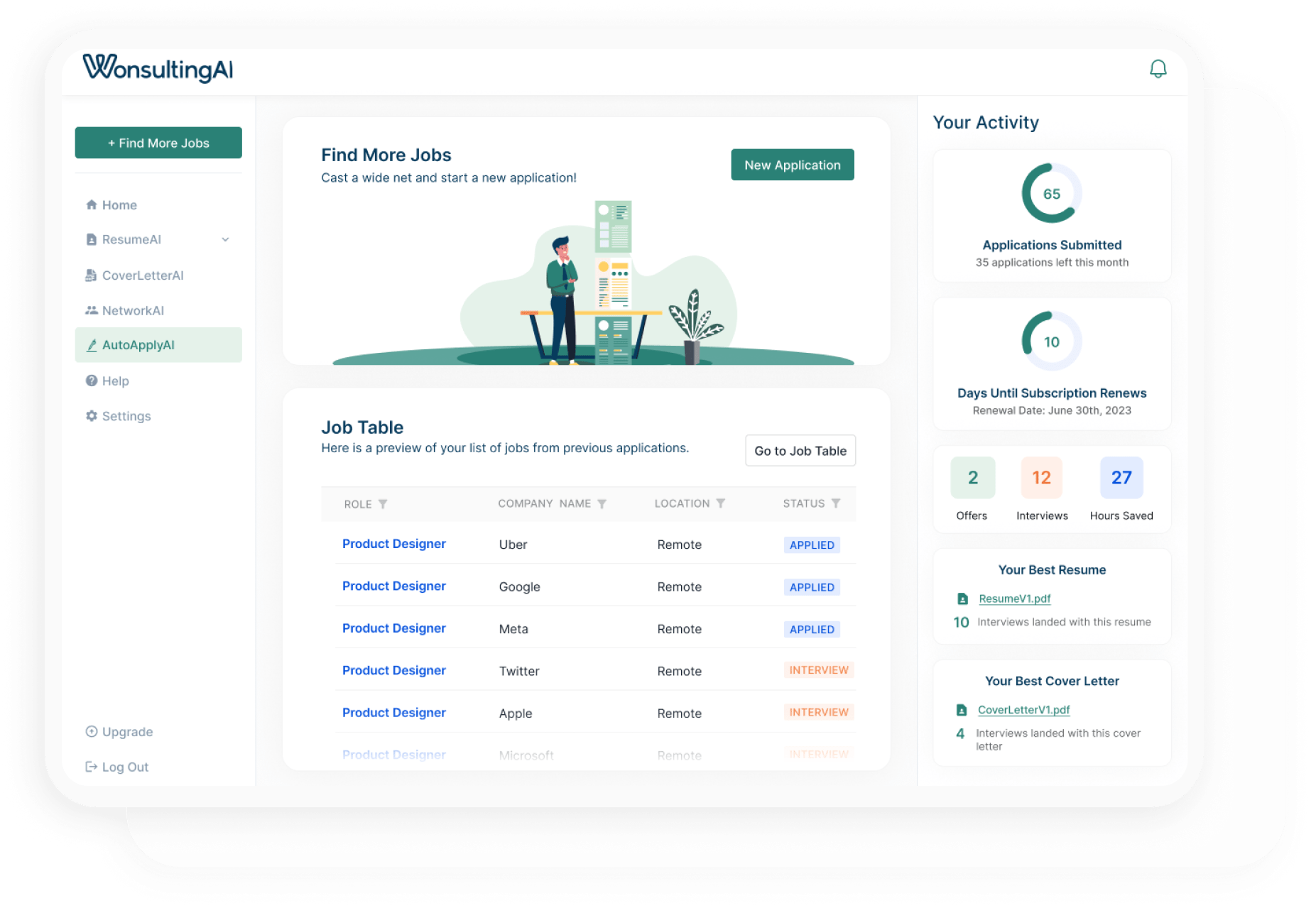Click the CoverLetterV1.pdf file icon
Image resolution: width=1316 pixels, height=913 pixels.
(962, 710)
